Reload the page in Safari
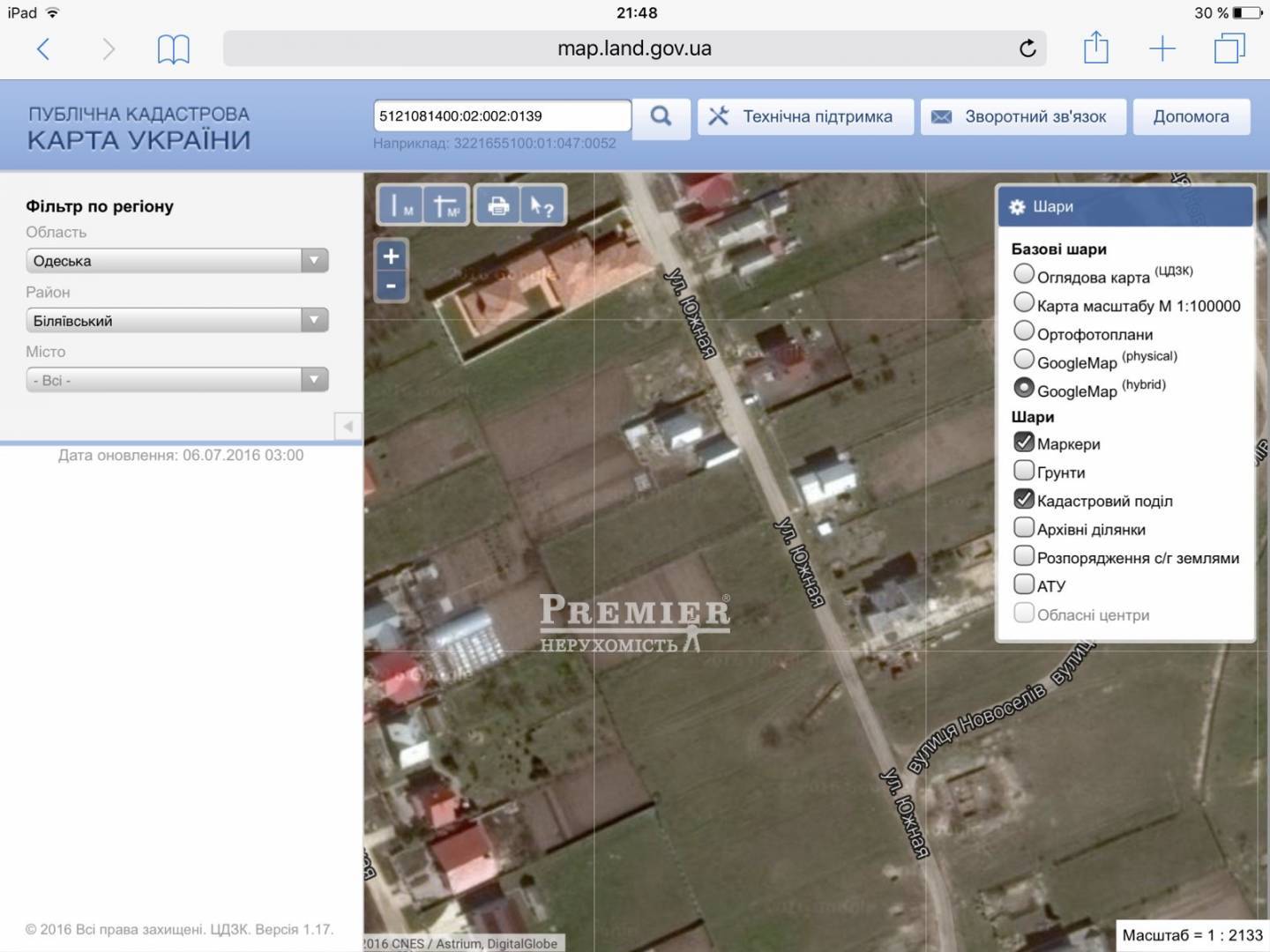Viewport: 1270px width, 952px height. click(1027, 48)
